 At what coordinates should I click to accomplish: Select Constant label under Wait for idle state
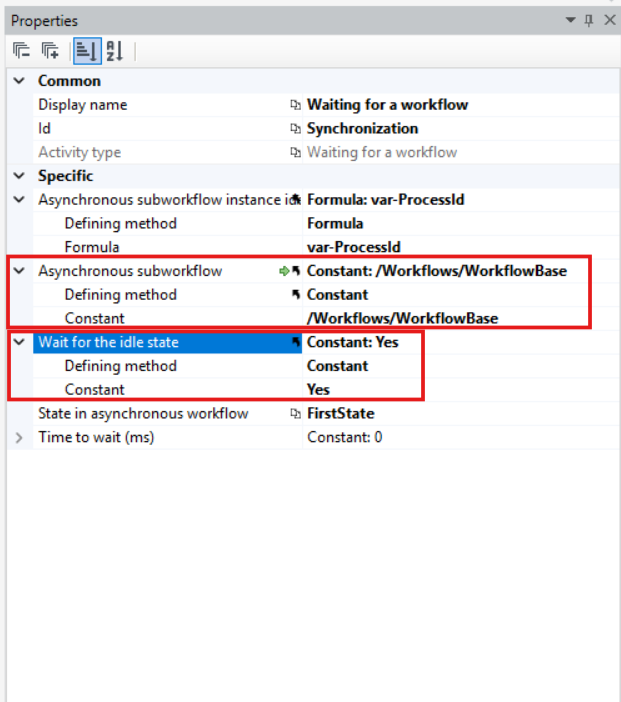94,390
